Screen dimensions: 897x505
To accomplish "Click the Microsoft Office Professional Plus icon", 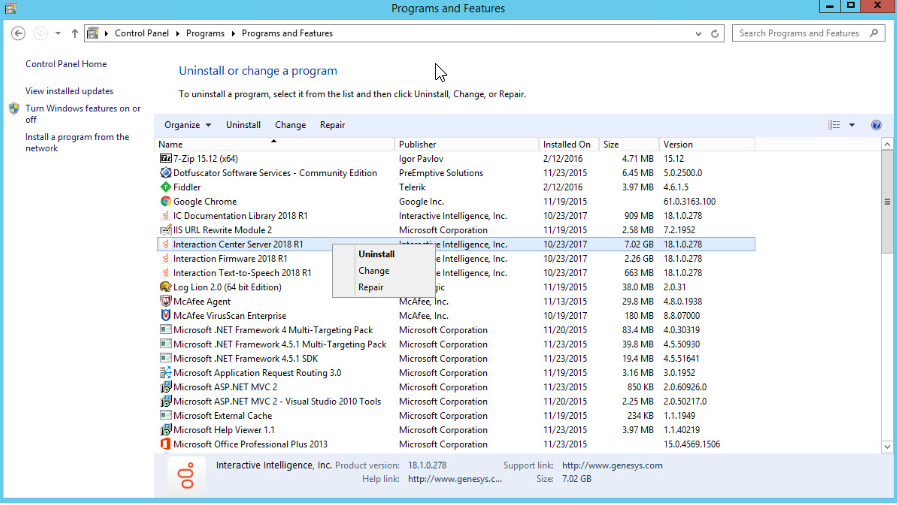I will pyautogui.click(x=165, y=444).
